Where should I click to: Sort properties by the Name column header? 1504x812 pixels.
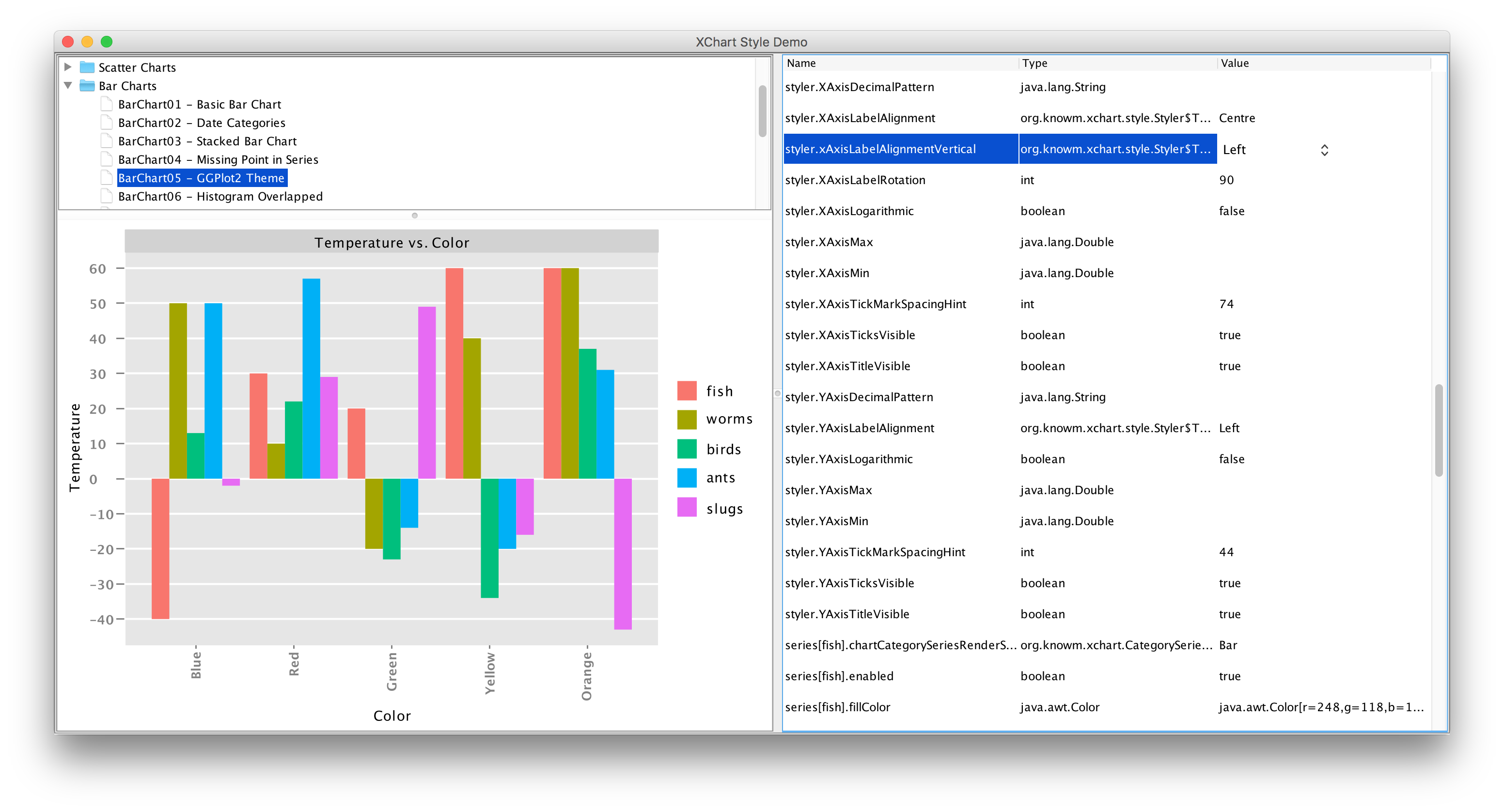(x=801, y=63)
